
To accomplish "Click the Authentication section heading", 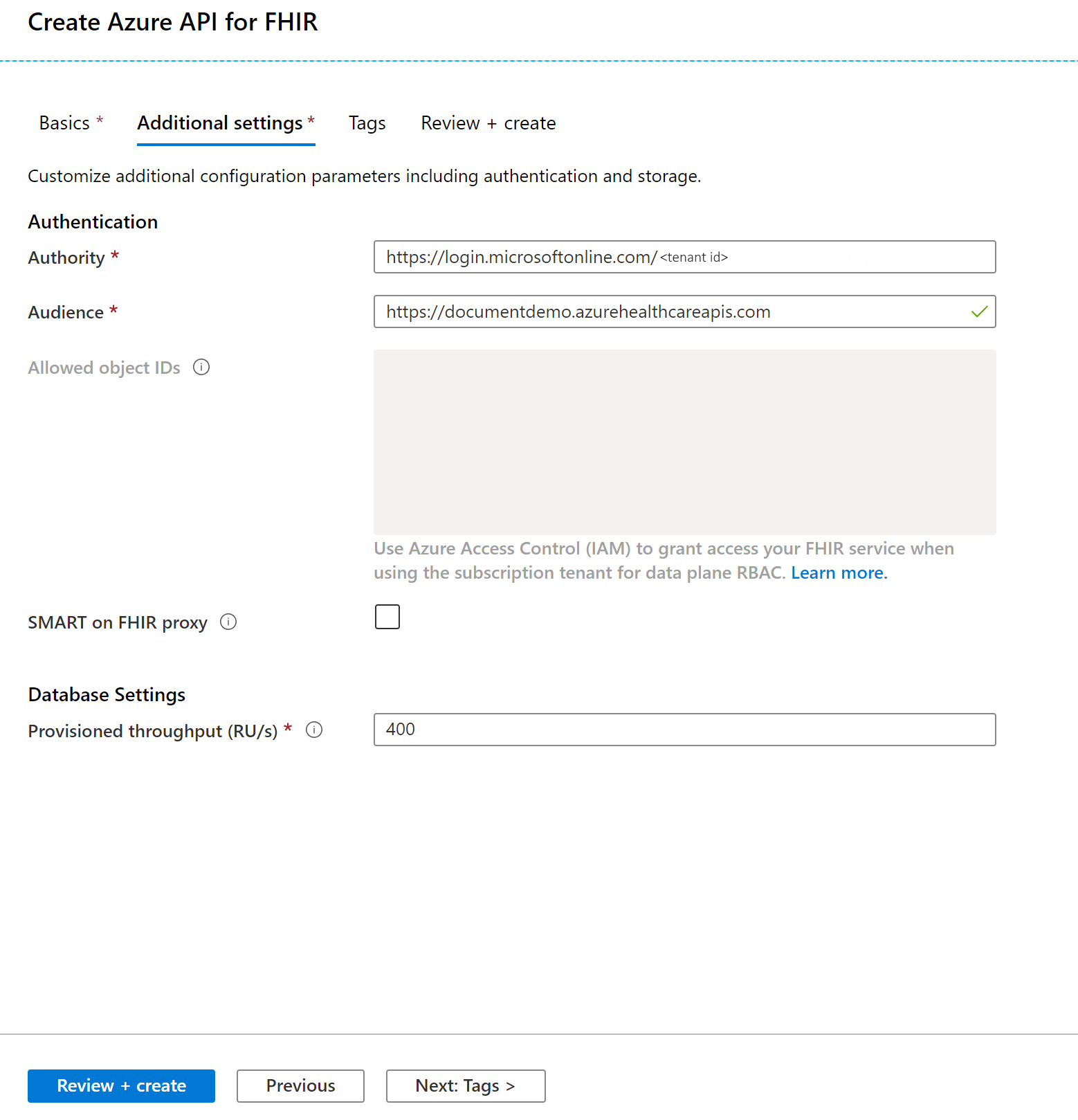I will coord(93,222).
